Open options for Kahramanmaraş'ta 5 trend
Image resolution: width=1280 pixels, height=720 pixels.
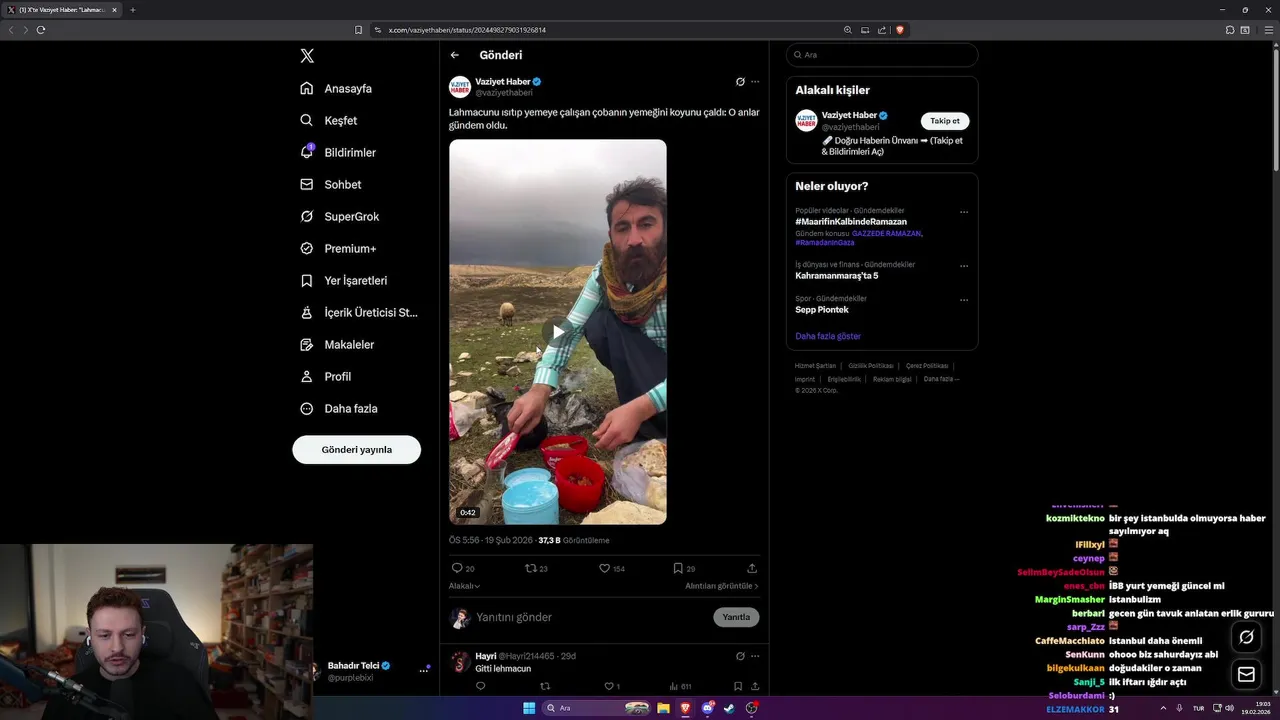[964, 266]
